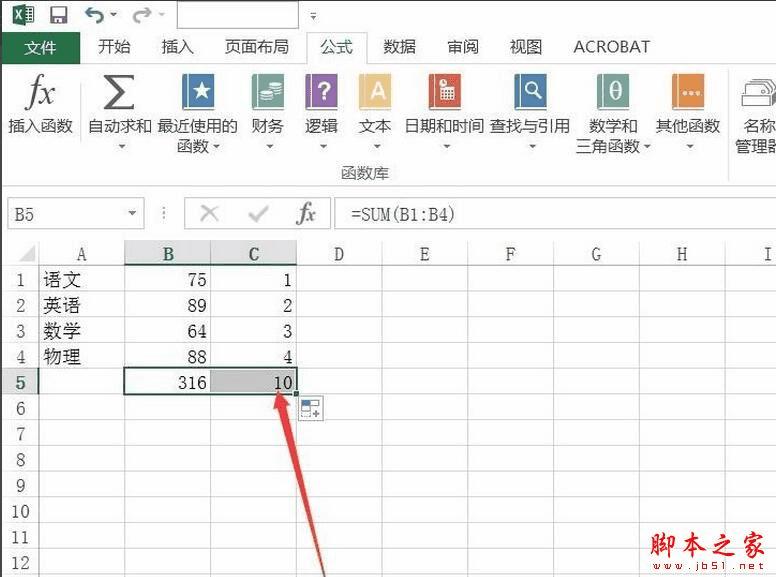
Task: Select row 10 header
Action: pyautogui.click(x=20, y=511)
